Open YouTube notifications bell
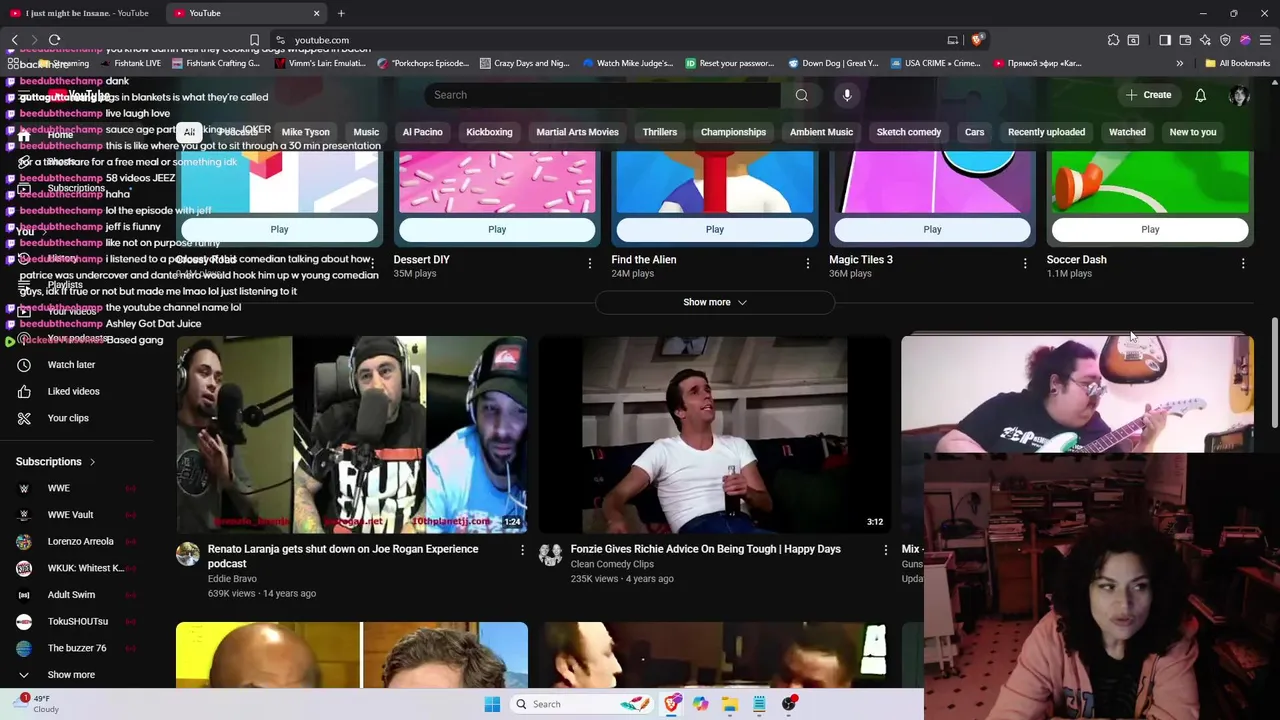Screen dimensions: 1280x720 tap(1200, 95)
